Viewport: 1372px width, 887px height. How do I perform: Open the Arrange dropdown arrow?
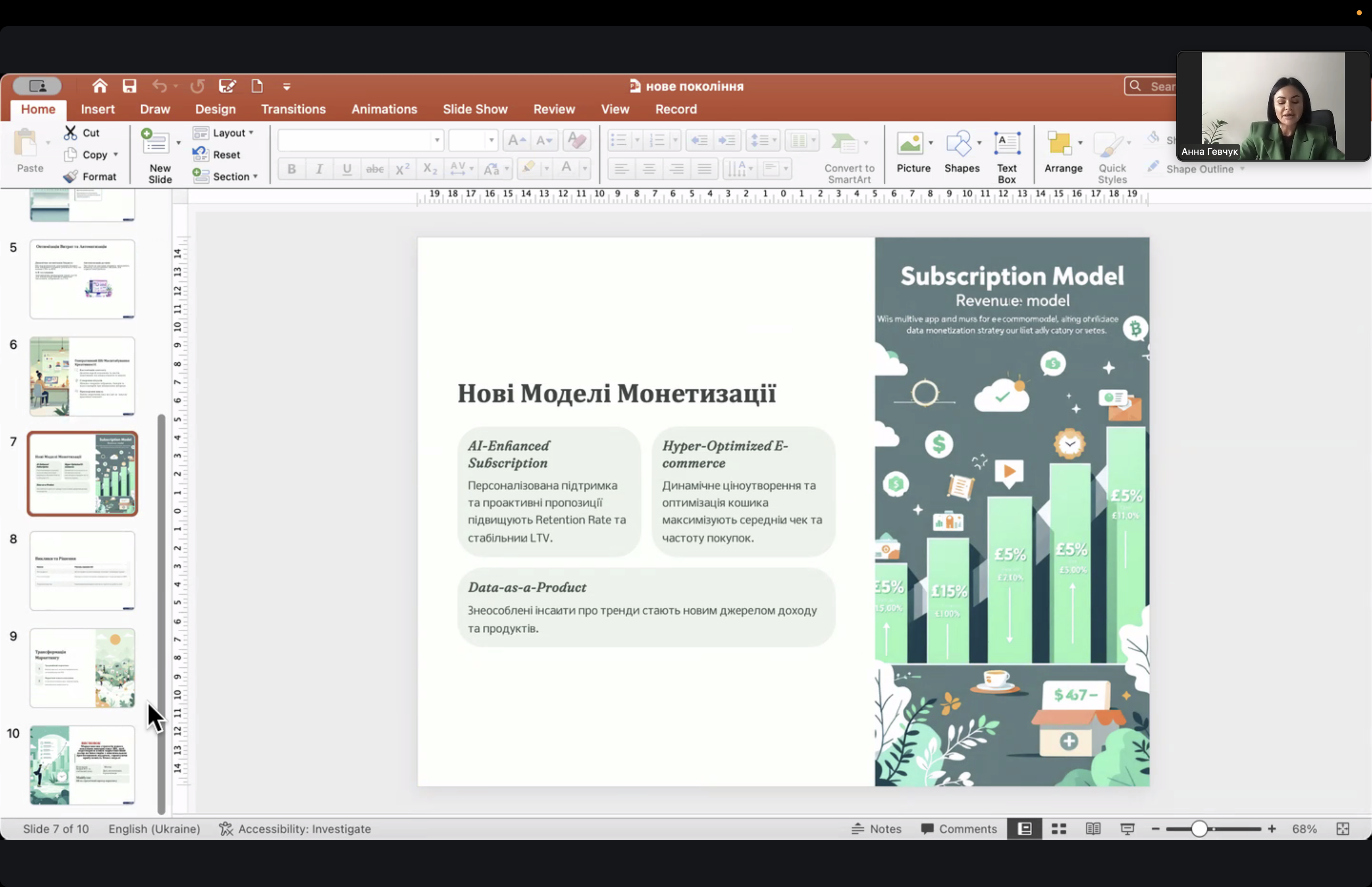(1080, 143)
